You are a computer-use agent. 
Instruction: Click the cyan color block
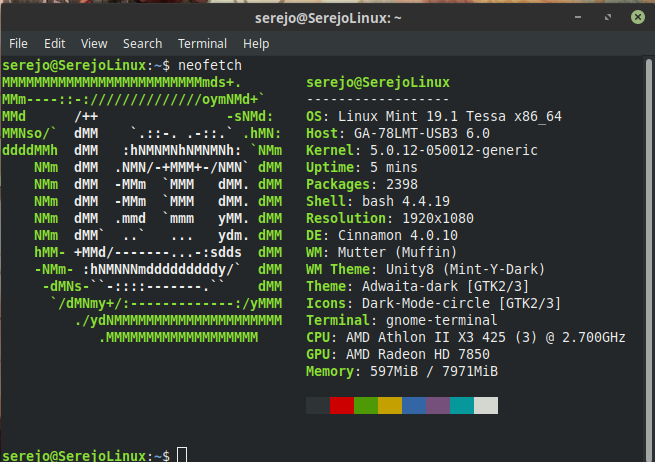pos(462,405)
